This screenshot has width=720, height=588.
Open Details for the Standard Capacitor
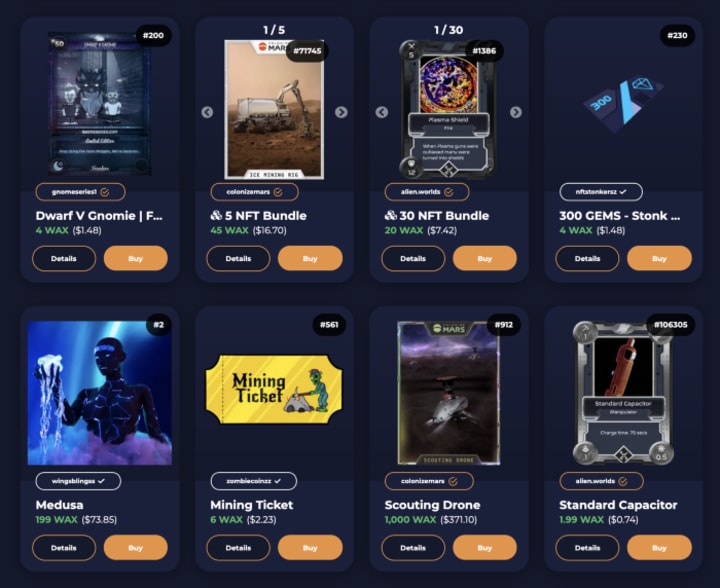pos(587,548)
